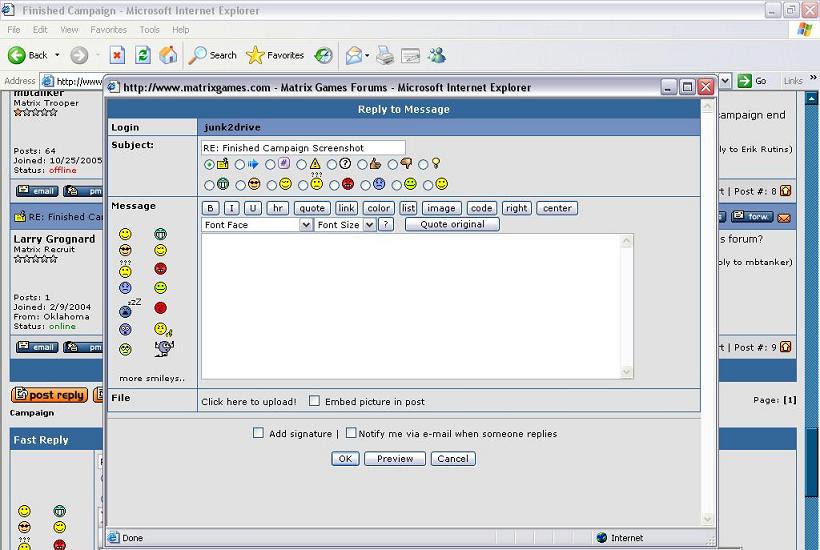
Task: Select the question mark post icon radio
Action: (332, 165)
